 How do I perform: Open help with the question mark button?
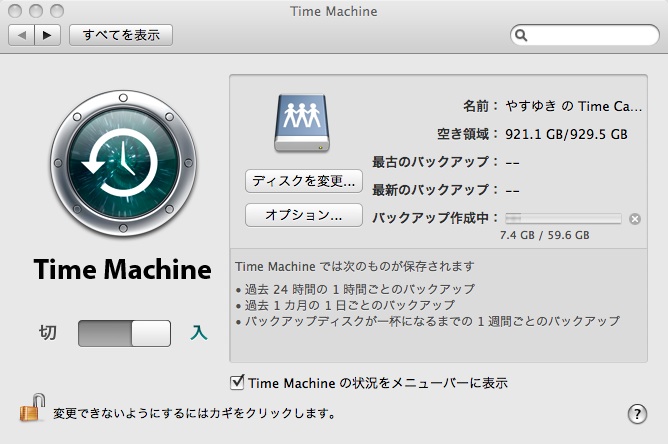[x=637, y=414]
